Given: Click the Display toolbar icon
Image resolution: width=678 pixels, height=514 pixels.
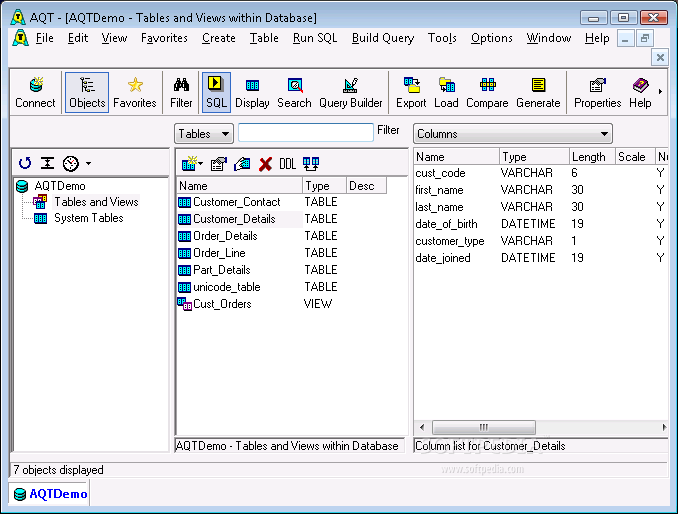Looking at the screenshot, I should tap(252, 93).
